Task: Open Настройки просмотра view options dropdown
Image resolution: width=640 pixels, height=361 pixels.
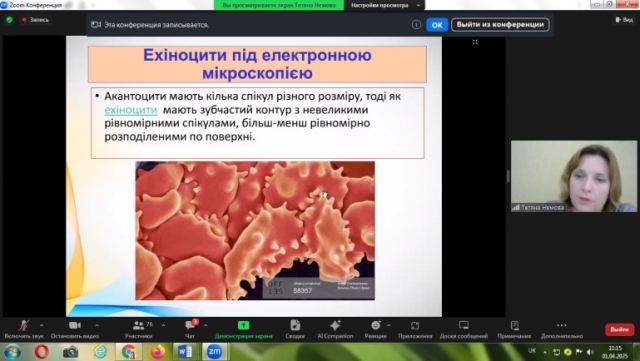Action: tap(385, 5)
